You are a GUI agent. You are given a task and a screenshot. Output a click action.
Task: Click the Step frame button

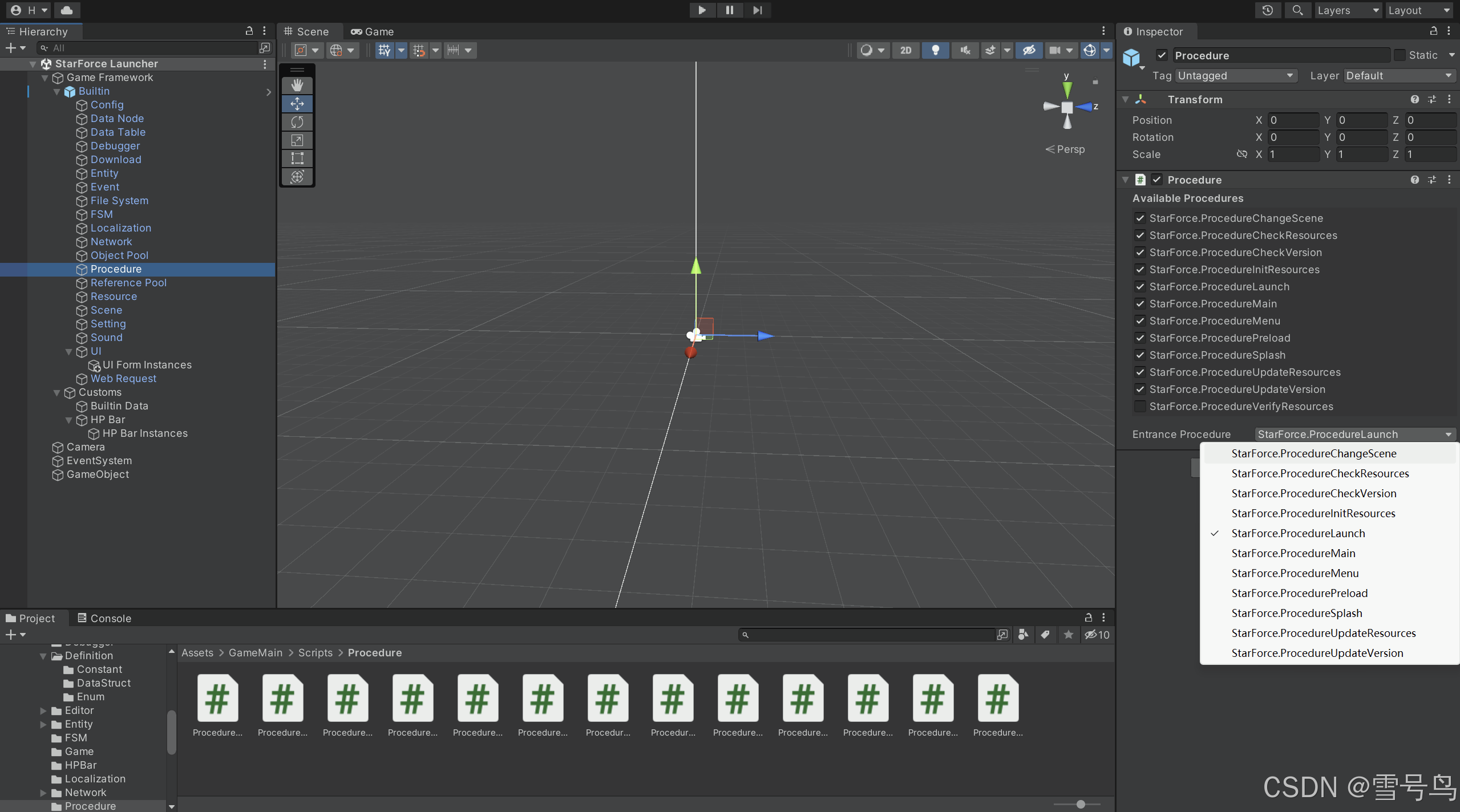click(757, 10)
